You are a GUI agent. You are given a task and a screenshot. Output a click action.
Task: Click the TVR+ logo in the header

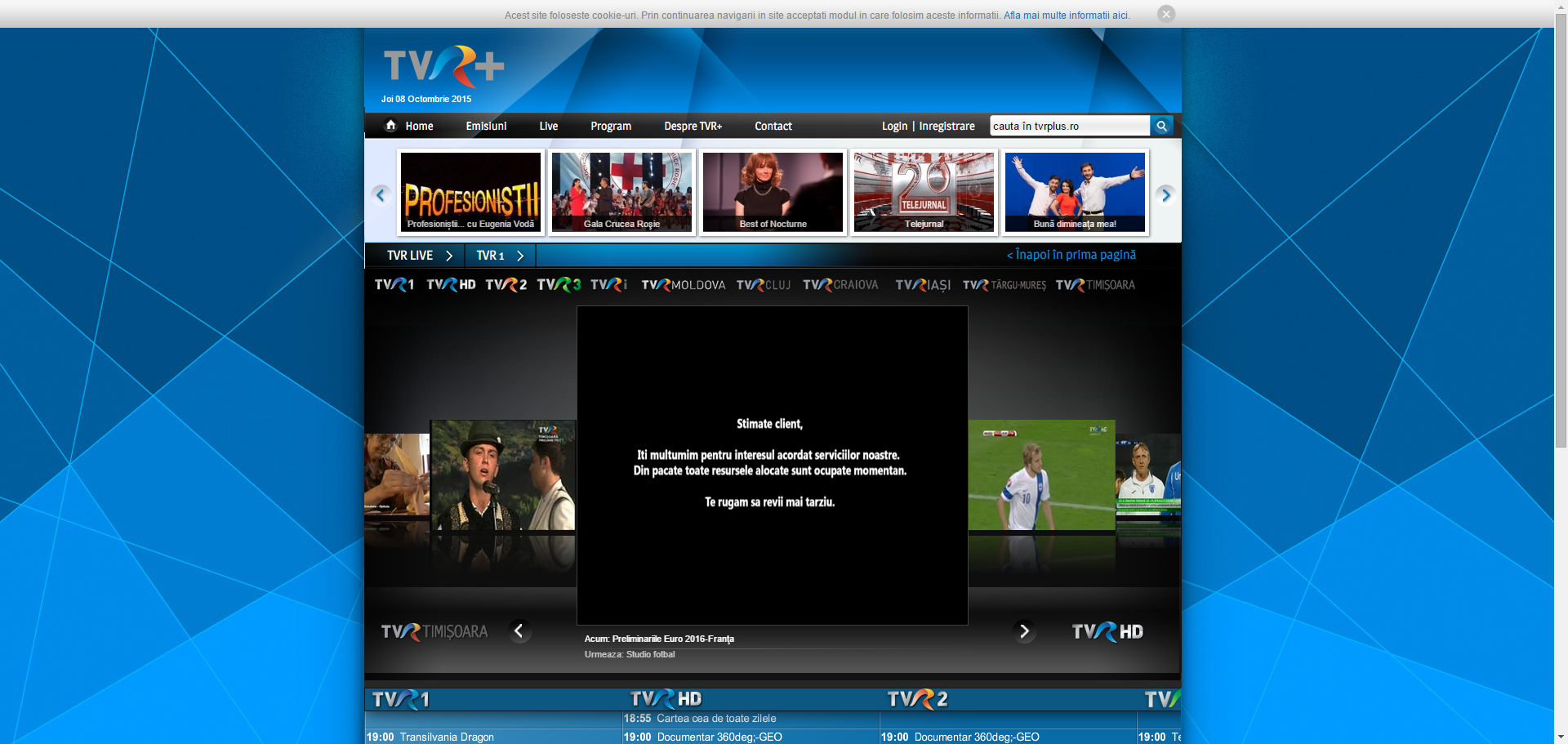pos(443,67)
